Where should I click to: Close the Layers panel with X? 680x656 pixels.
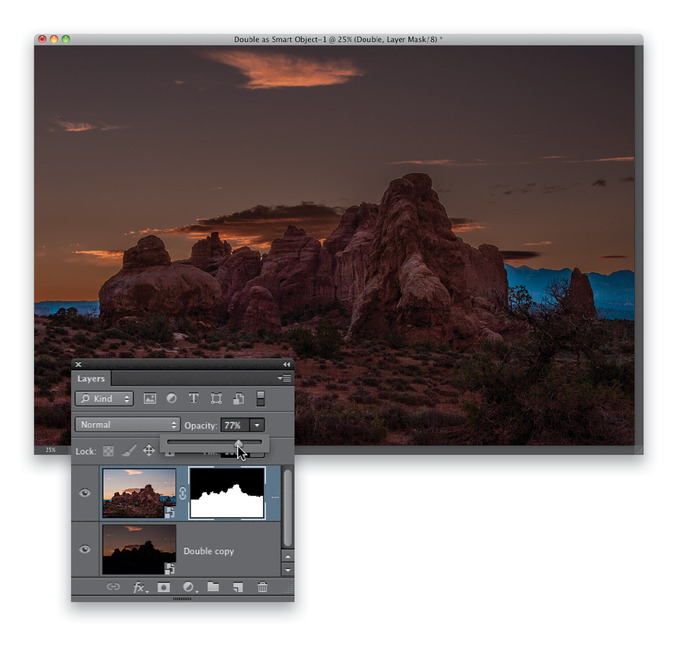(x=78, y=364)
